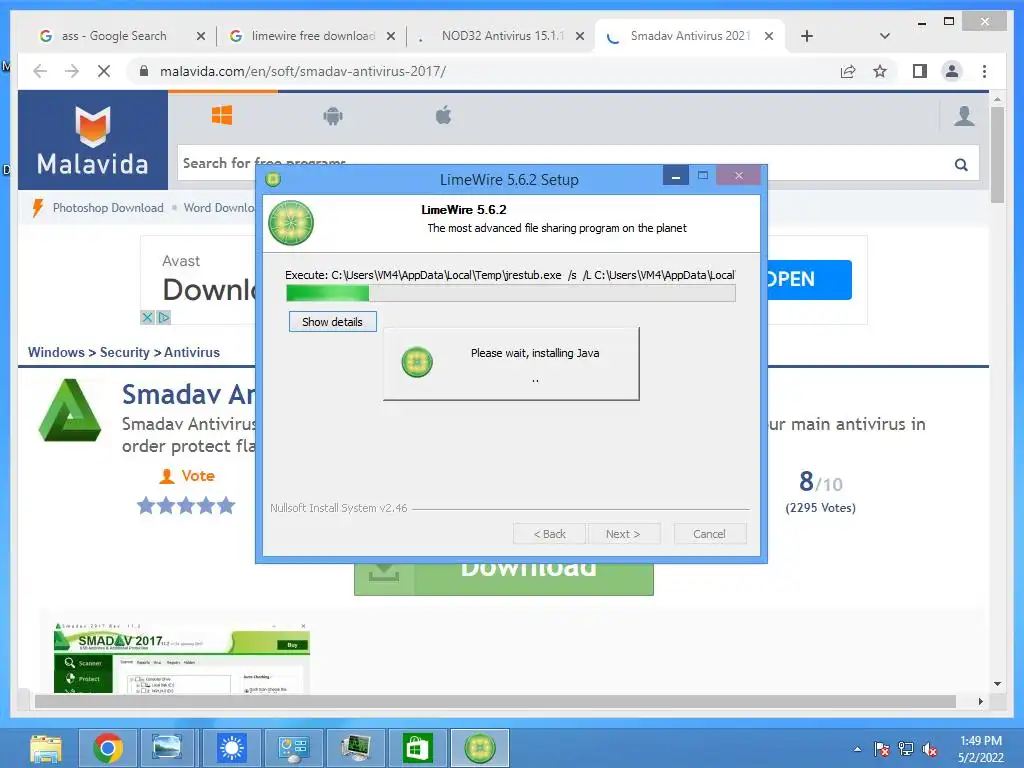
Task: Open the LimeWire taskbar icon
Action: (x=480, y=748)
